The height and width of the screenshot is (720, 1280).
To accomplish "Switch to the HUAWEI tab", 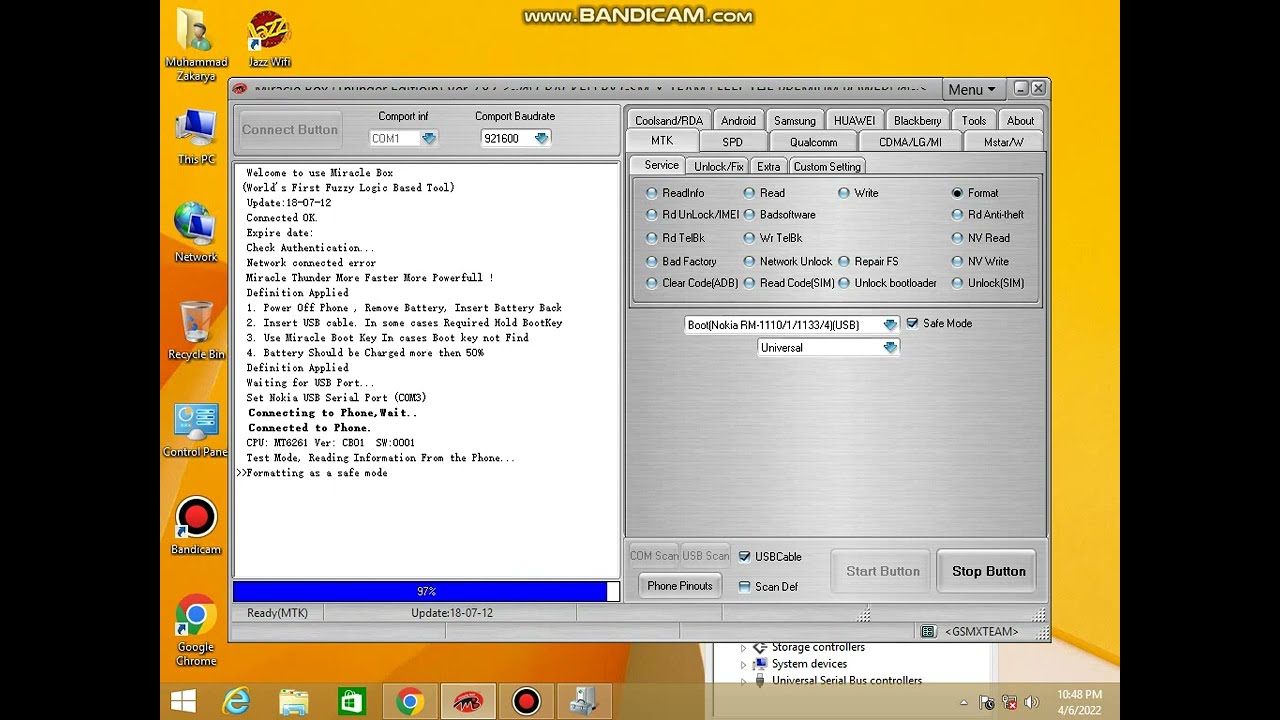I will click(x=854, y=120).
